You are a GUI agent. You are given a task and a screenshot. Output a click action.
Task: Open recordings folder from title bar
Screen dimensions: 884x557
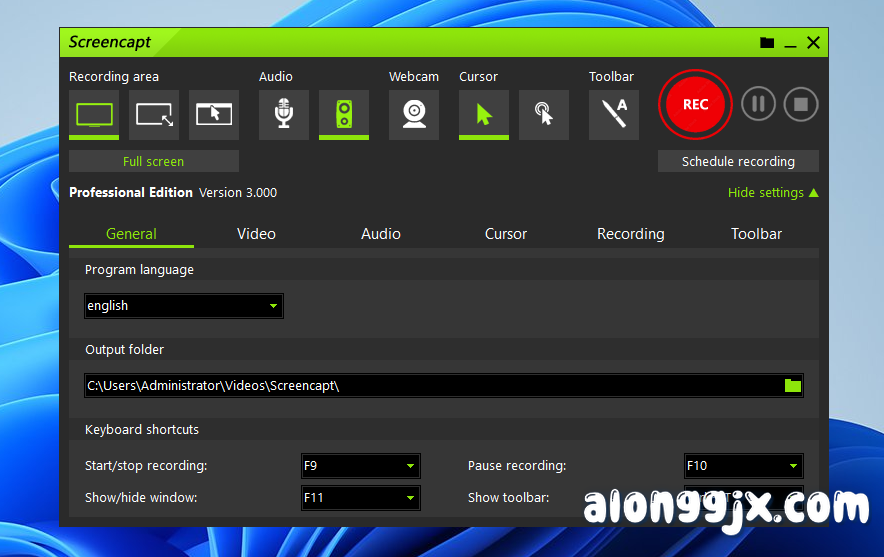click(767, 42)
